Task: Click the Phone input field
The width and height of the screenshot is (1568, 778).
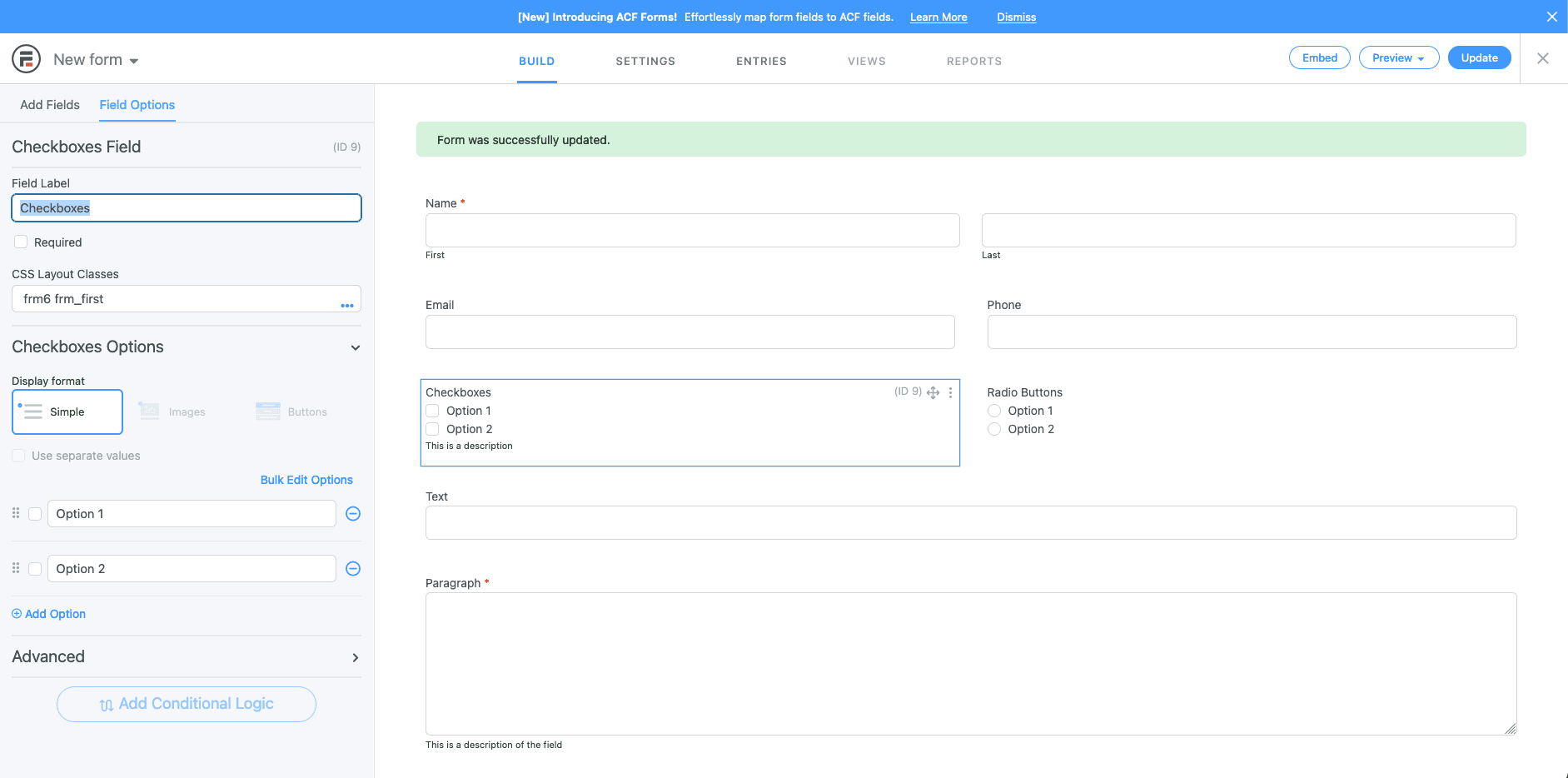Action: point(1252,332)
